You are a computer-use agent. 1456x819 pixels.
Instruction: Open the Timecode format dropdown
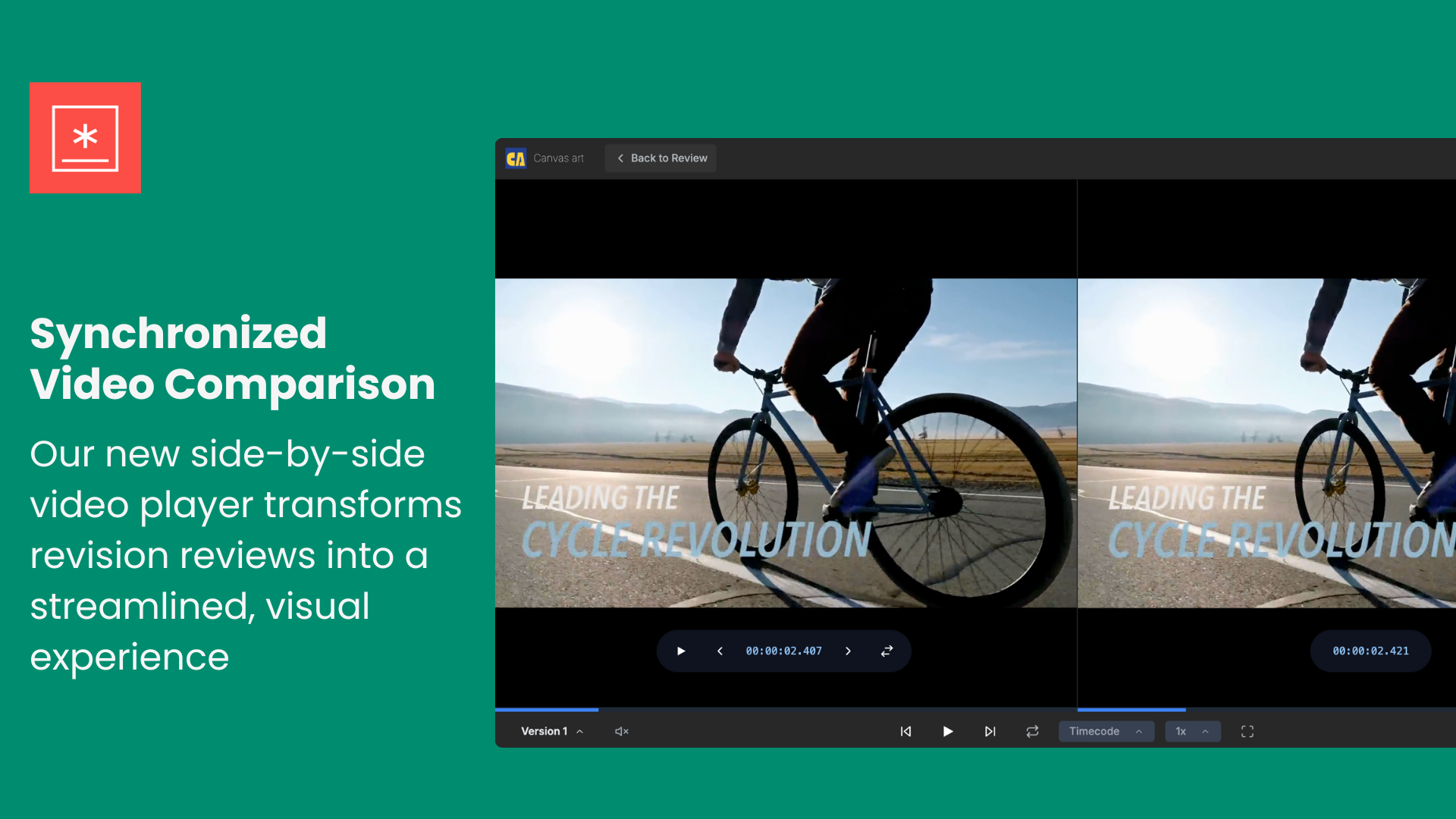pos(1106,732)
